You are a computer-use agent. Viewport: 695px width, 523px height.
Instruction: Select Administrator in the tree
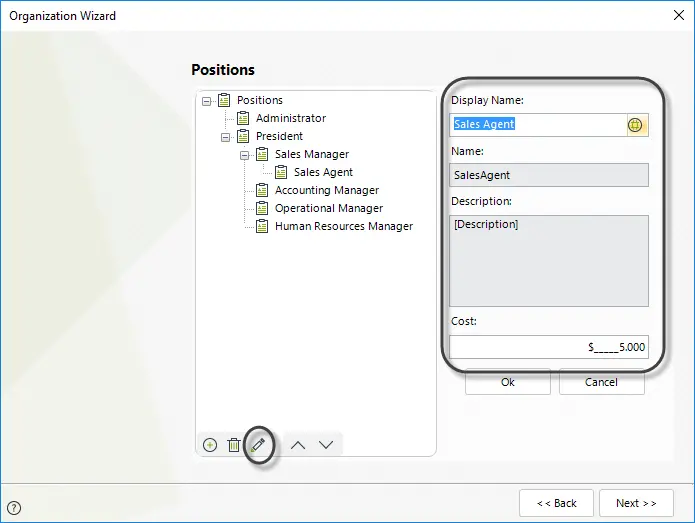tap(291, 118)
